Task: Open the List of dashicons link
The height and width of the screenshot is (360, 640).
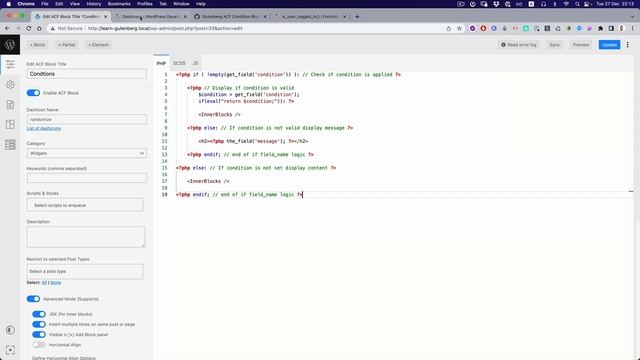Action: tap(44, 128)
